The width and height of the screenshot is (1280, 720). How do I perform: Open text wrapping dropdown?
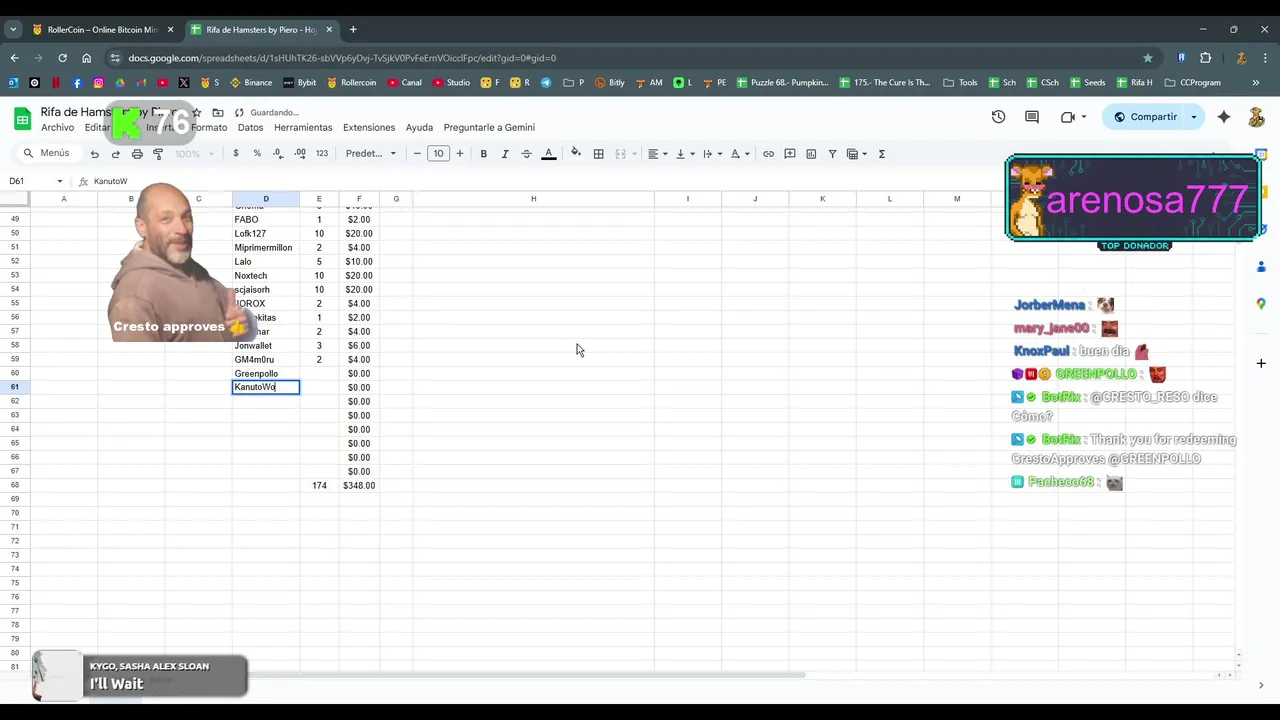pos(712,154)
